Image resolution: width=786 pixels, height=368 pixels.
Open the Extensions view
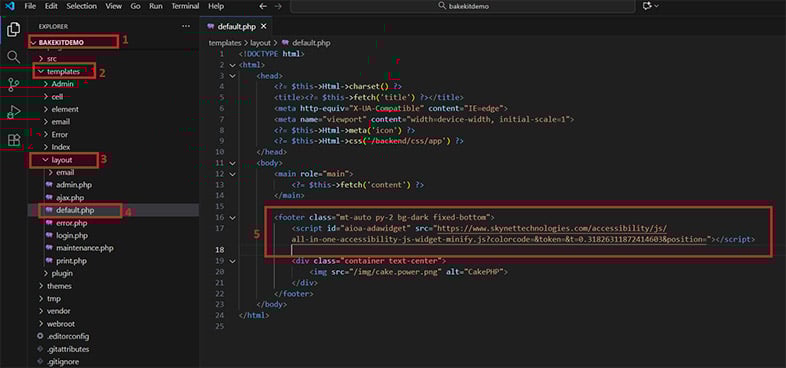point(14,140)
